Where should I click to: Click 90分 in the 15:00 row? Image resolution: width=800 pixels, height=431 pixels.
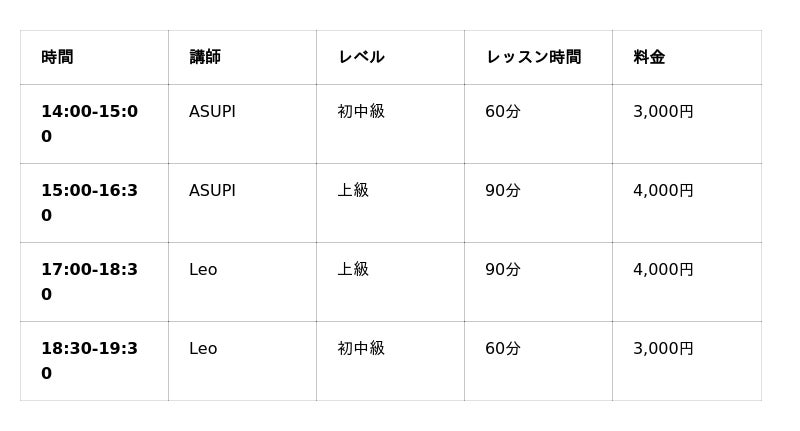click(x=503, y=191)
